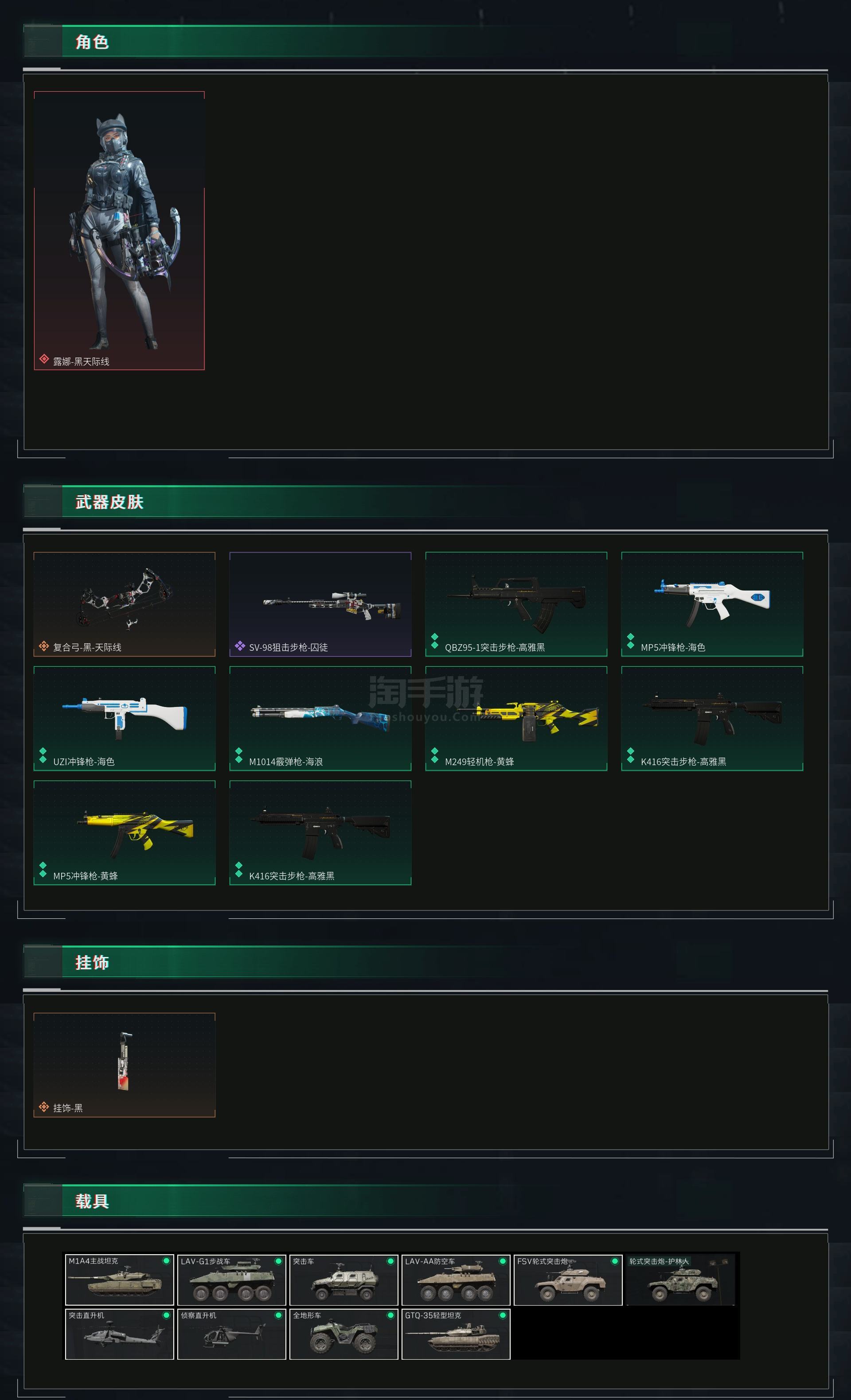Click the green diamond icon next to UZI冲锋枪-海色
Screen dimensions: 851x1400
coord(43,755)
